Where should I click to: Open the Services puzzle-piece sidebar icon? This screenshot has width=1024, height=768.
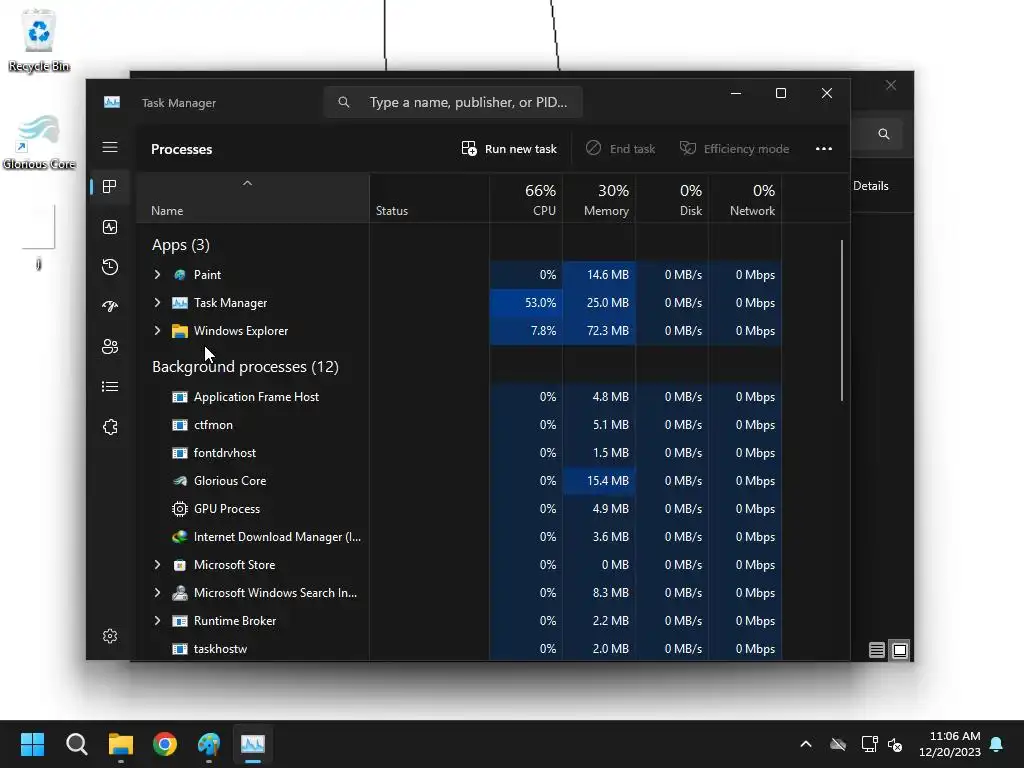point(110,427)
